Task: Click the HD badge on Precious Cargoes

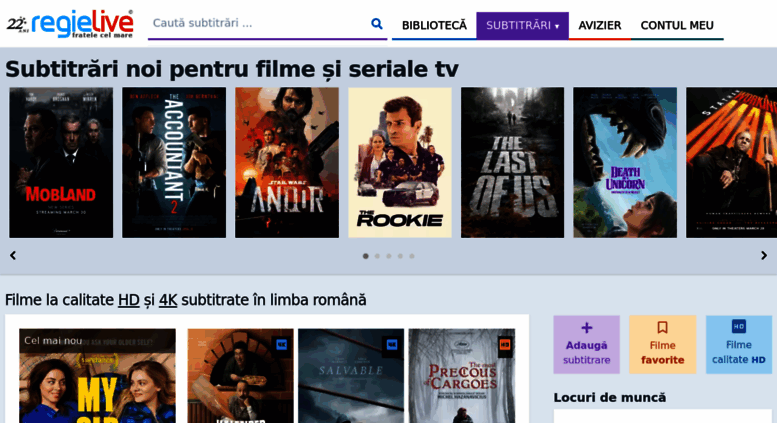Action: [505, 344]
